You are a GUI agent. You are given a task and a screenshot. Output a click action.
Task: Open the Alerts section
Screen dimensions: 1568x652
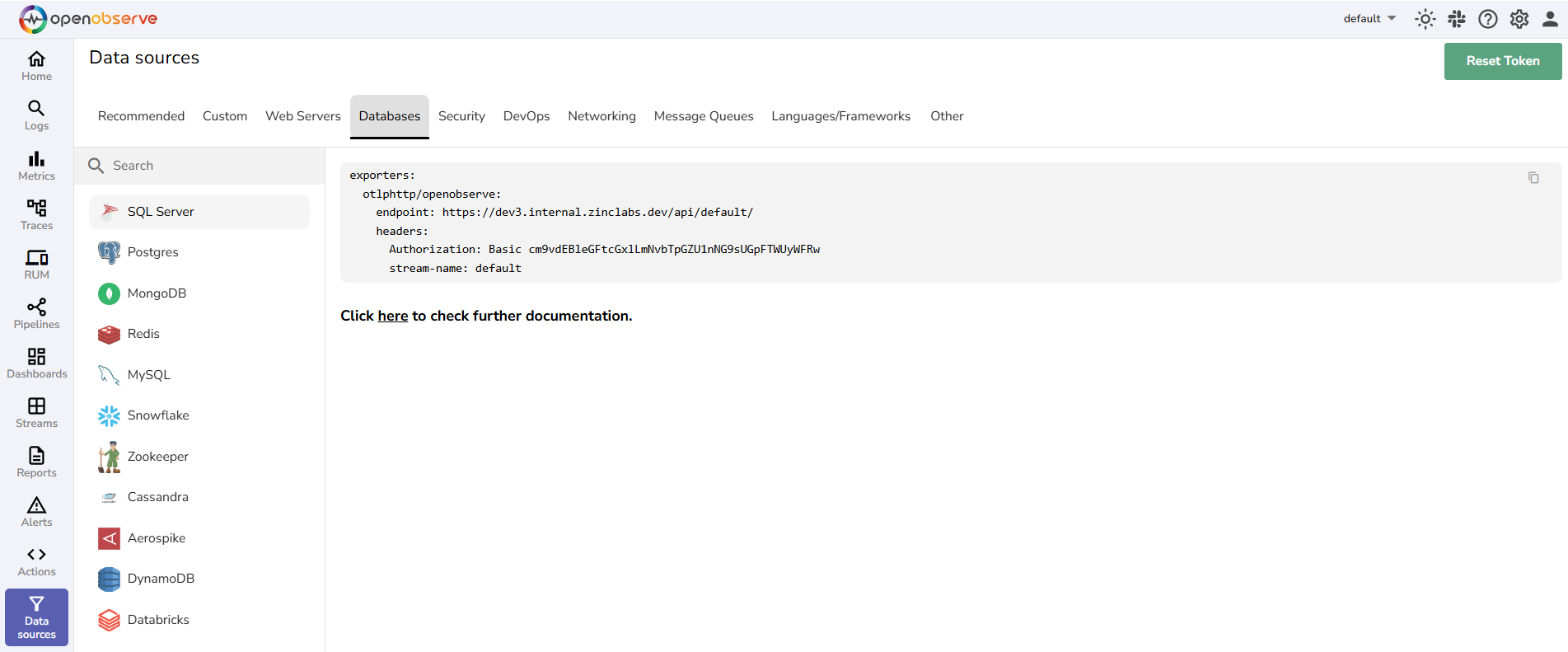point(36,511)
